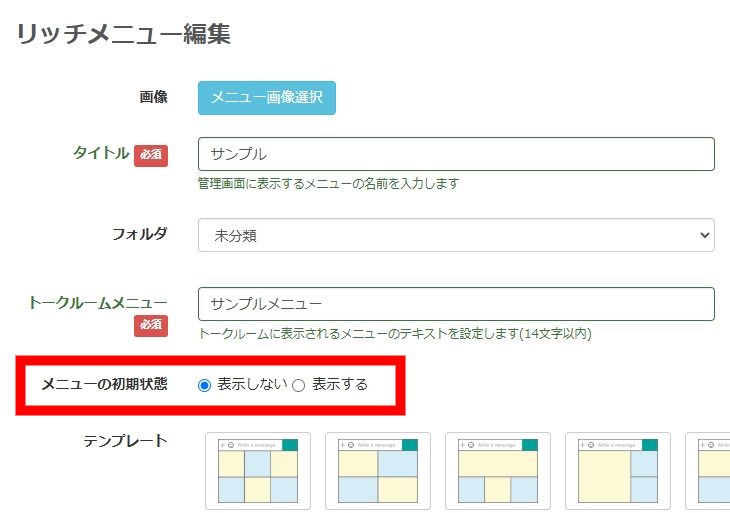
Task: Click the 画像 label
Action: coord(153,97)
